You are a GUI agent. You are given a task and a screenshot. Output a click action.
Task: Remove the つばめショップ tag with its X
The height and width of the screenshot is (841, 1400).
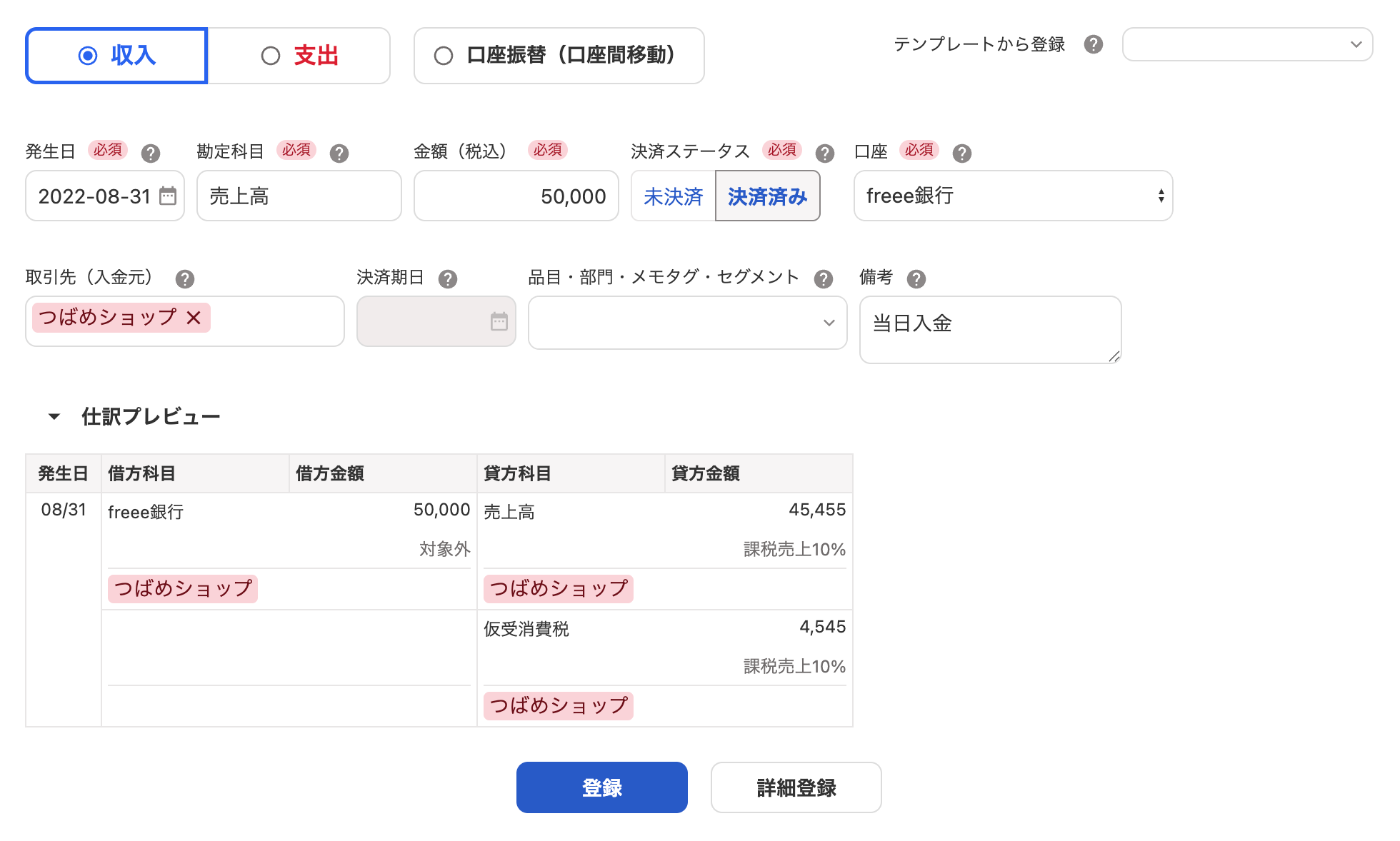194,318
